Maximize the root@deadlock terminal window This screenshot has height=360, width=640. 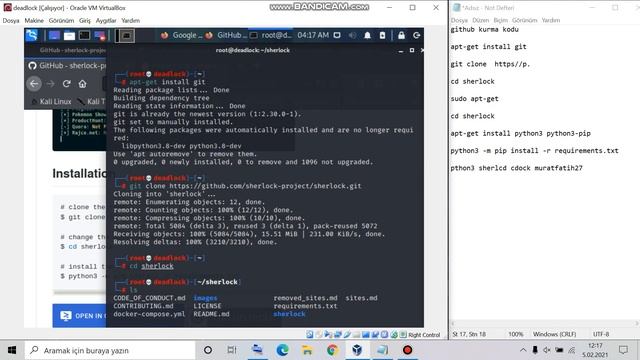pyautogui.click(x=411, y=50)
